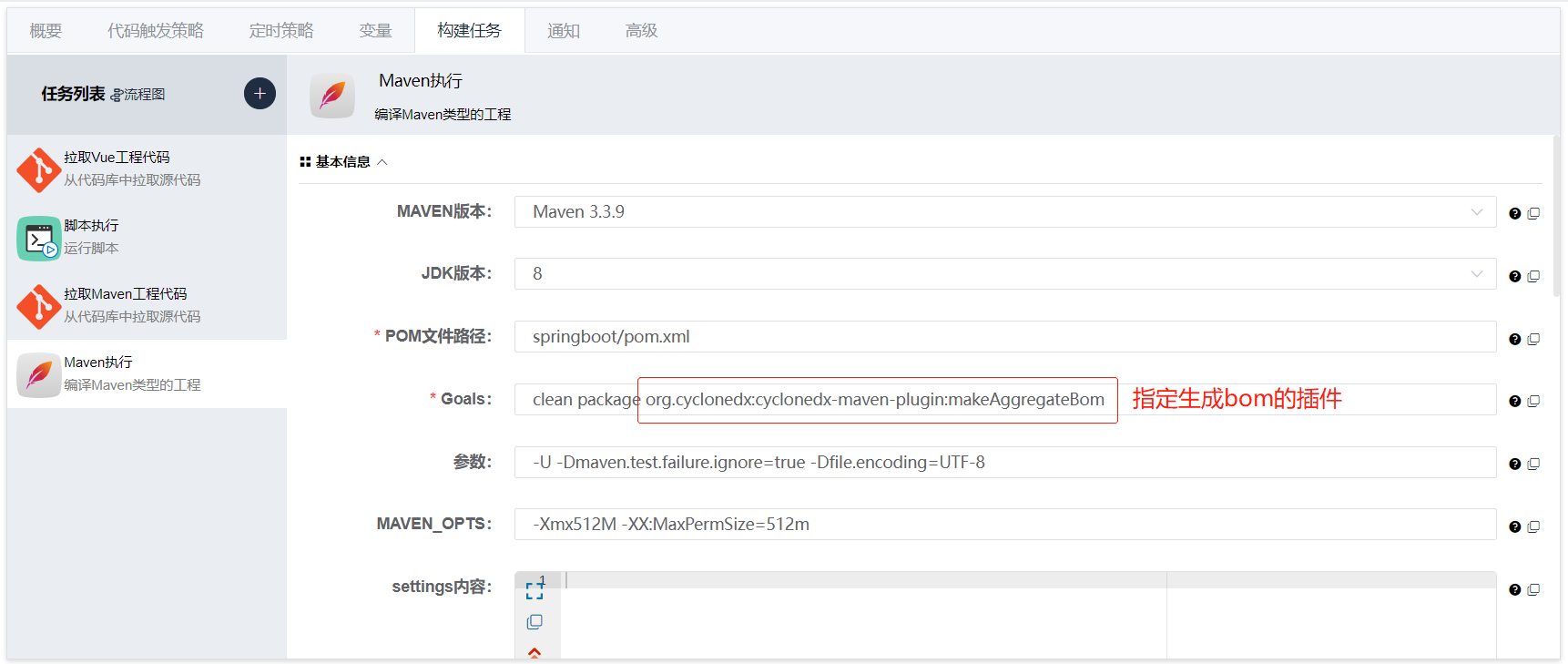
Task: Click the POM文件路径 field label
Action: [x=438, y=336]
